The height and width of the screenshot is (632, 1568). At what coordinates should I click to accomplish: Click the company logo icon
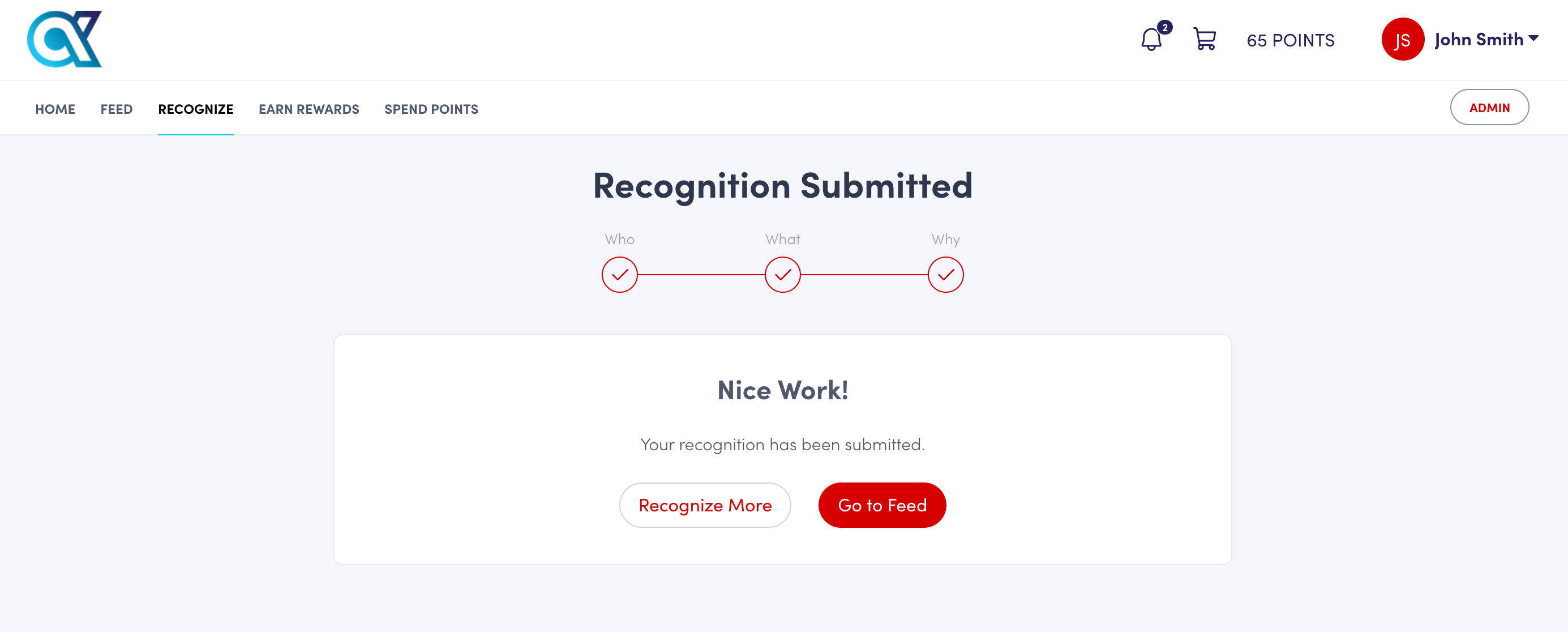65,39
